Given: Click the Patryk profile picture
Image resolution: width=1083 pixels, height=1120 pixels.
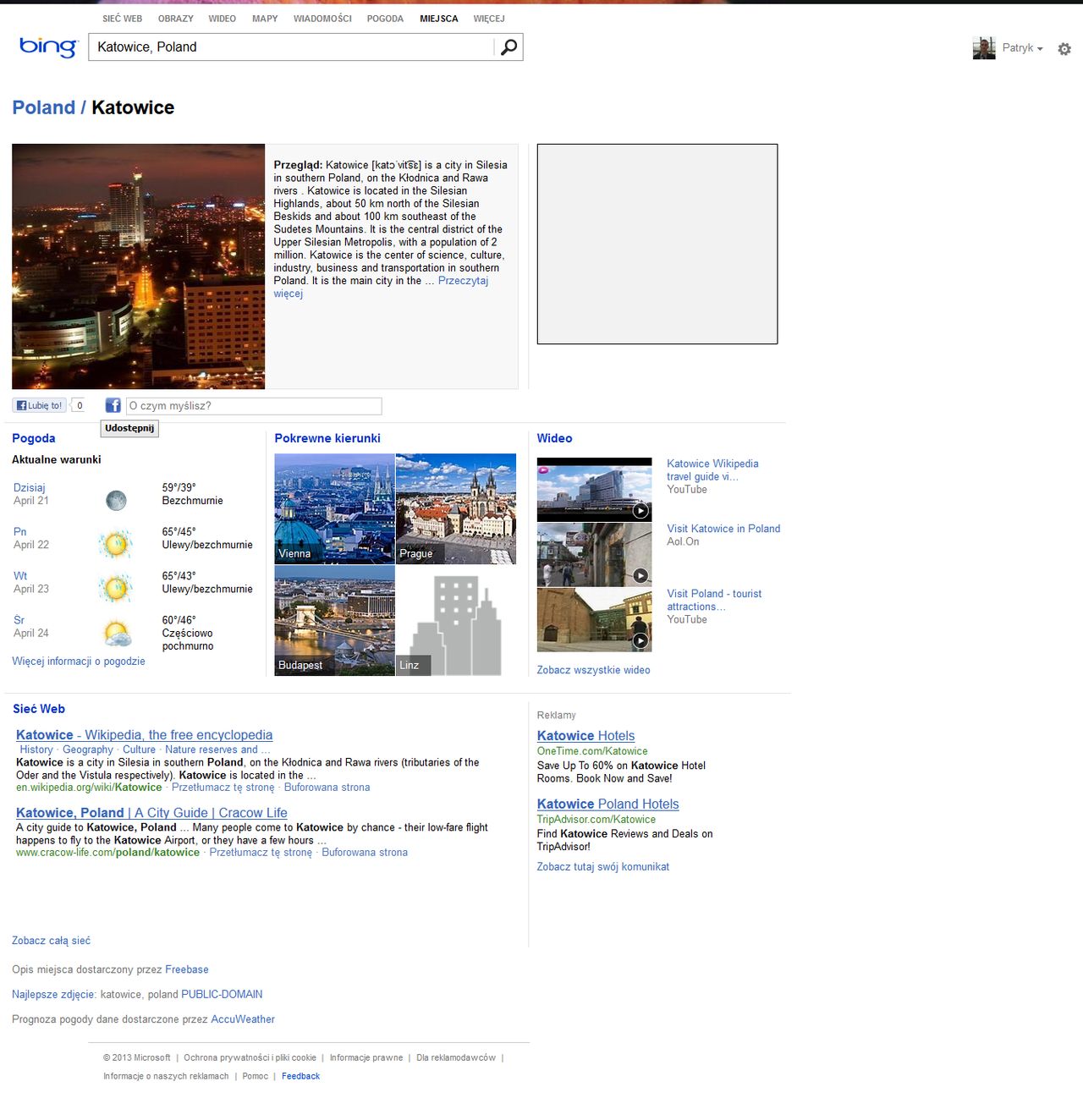Looking at the screenshot, I should (984, 48).
